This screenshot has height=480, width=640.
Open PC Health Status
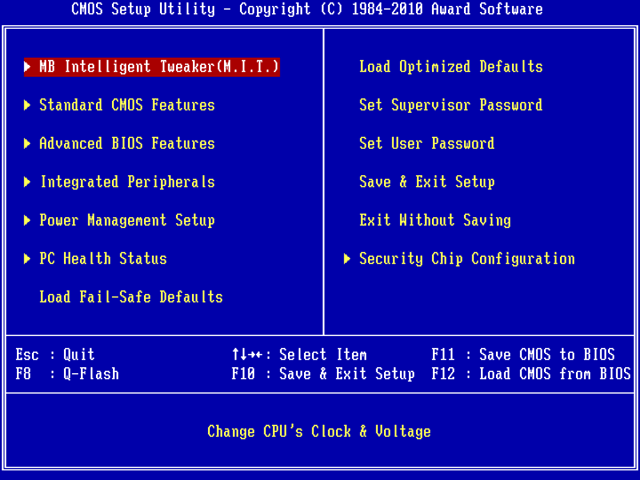pos(103,259)
